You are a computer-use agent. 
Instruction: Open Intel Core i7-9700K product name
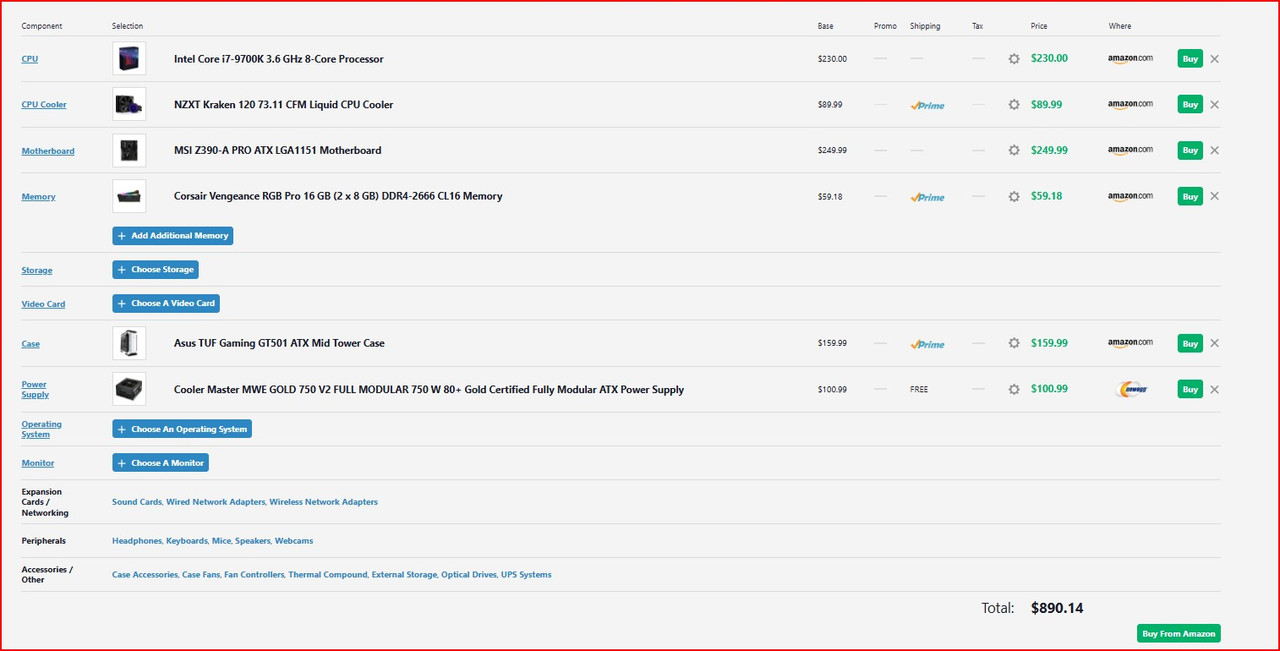click(279, 59)
